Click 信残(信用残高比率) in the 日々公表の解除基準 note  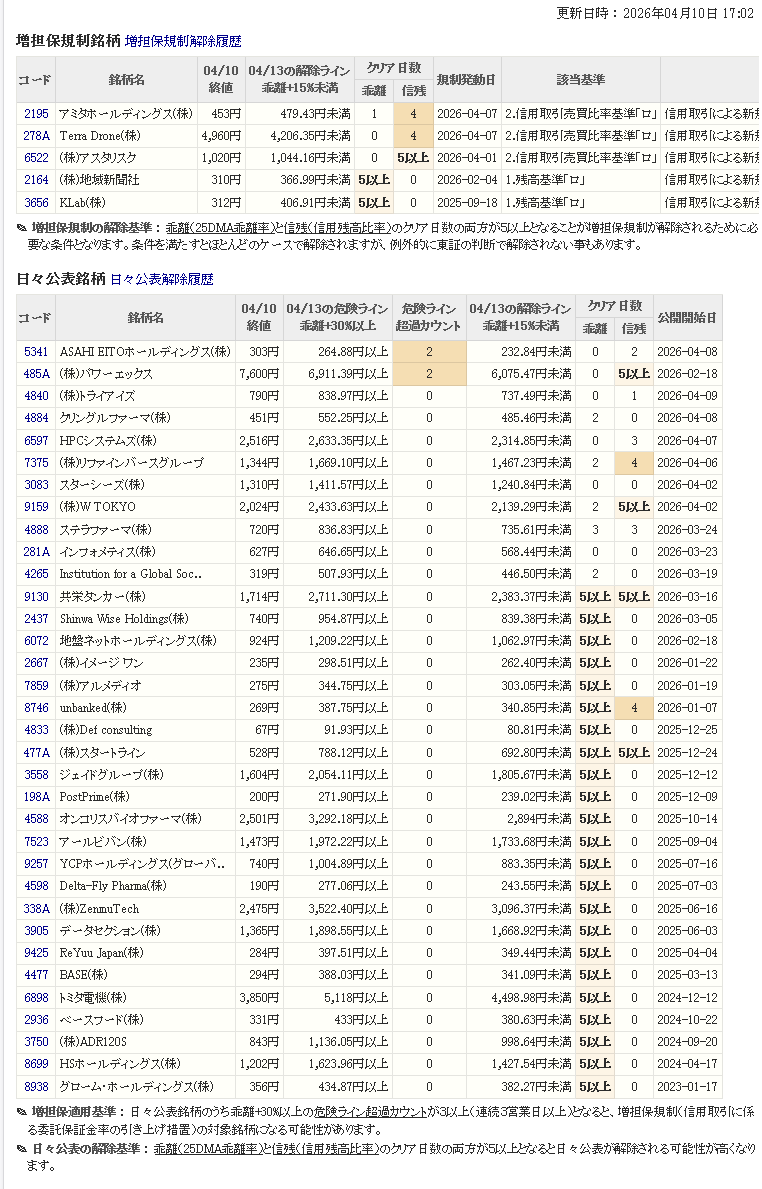click(x=326, y=1150)
